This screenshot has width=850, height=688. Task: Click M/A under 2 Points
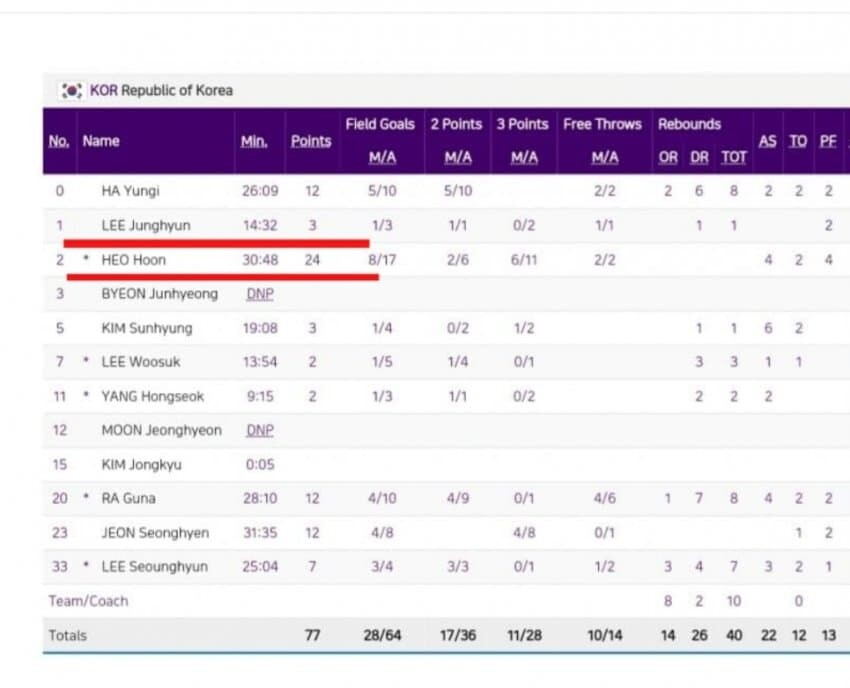[x=456, y=158]
